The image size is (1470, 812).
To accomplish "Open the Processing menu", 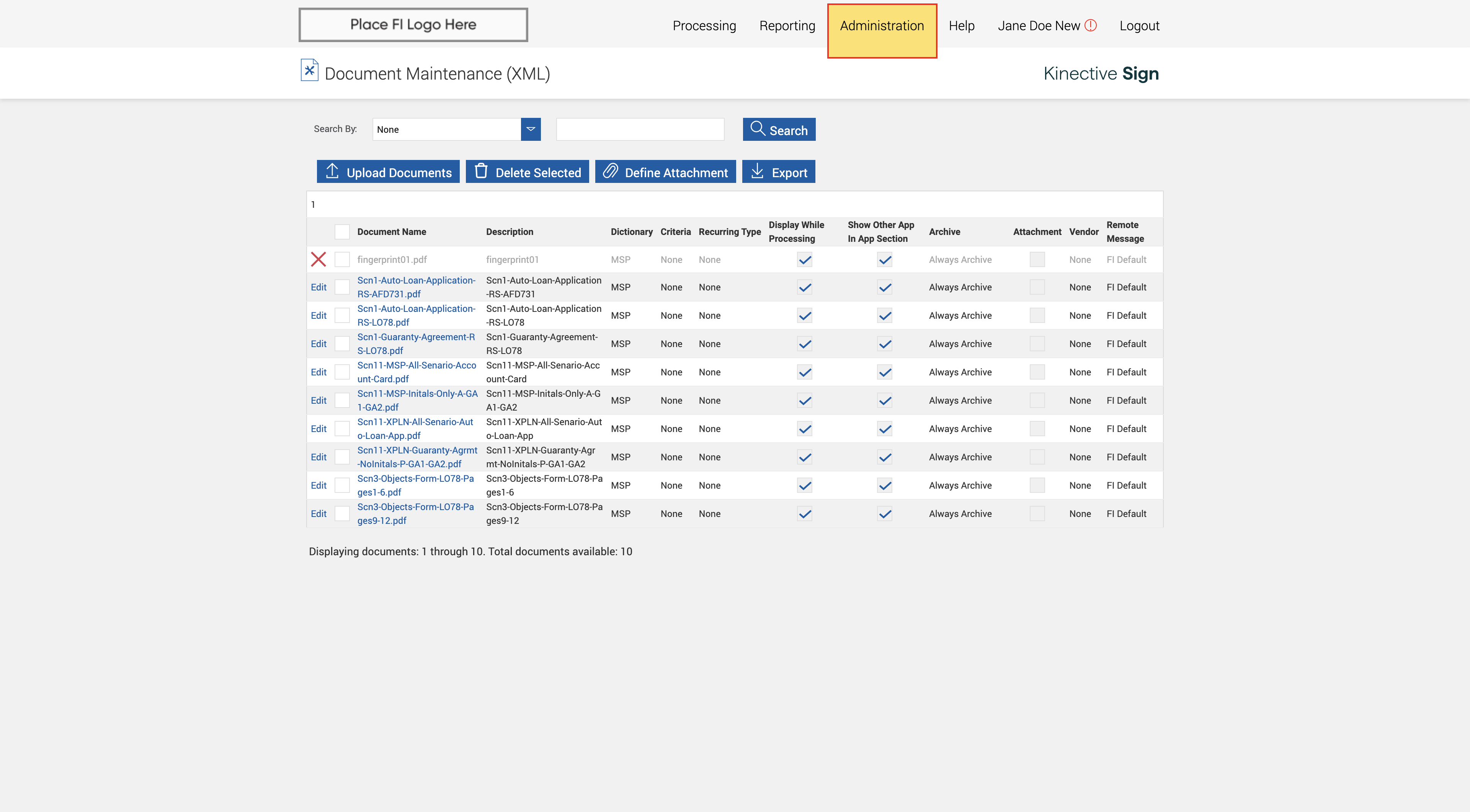I will tap(704, 26).
